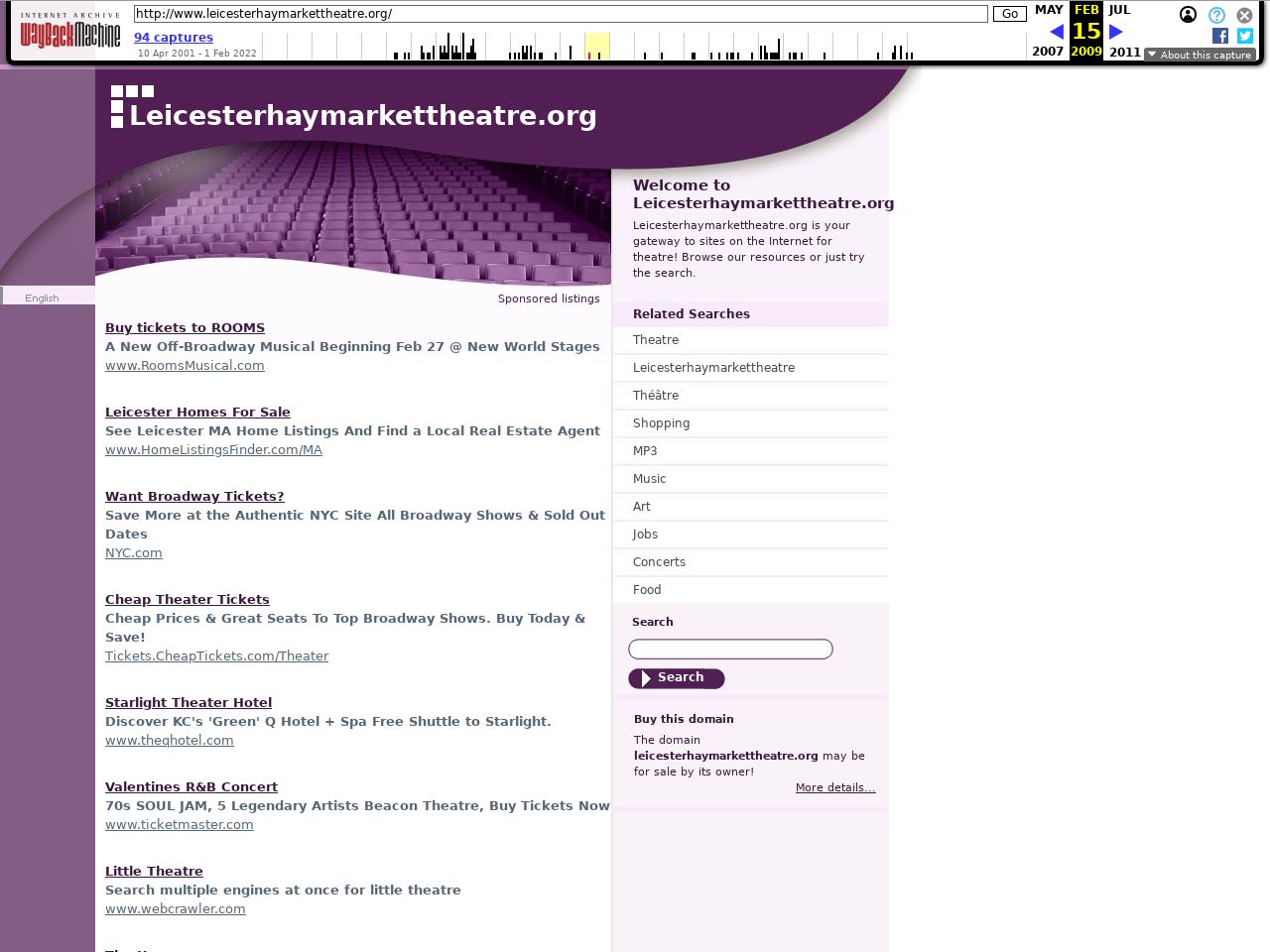Viewport: 1270px width, 952px height.
Task: Open the user account icon
Action: coord(1188,15)
